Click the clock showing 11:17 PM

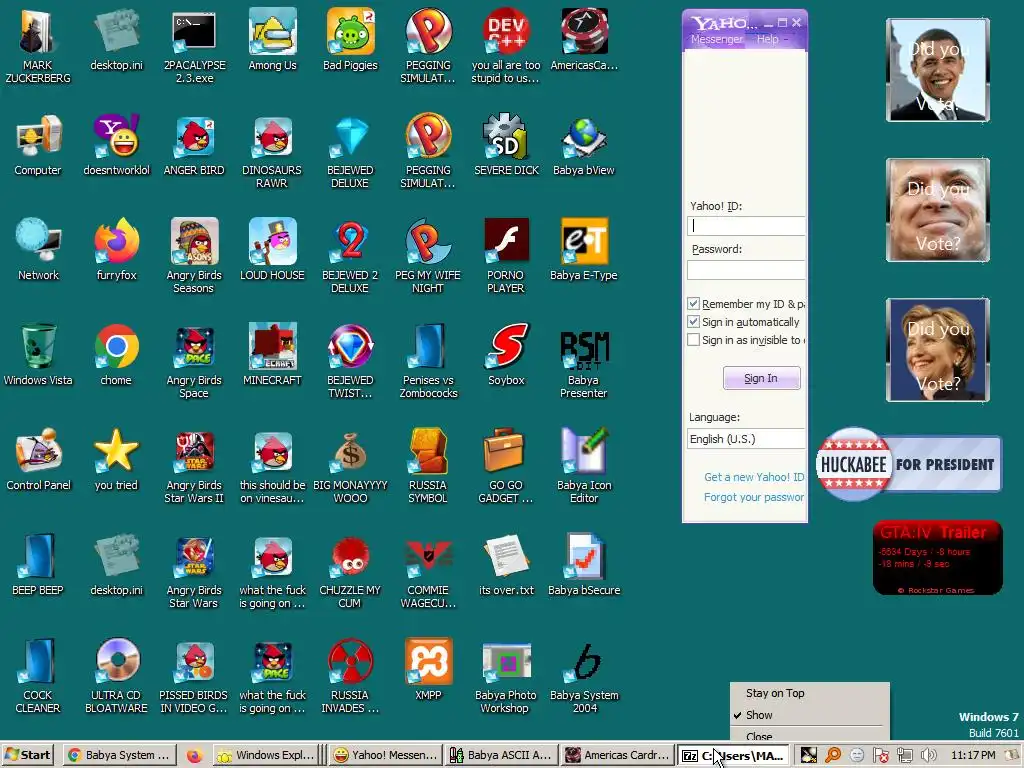(x=973, y=756)
